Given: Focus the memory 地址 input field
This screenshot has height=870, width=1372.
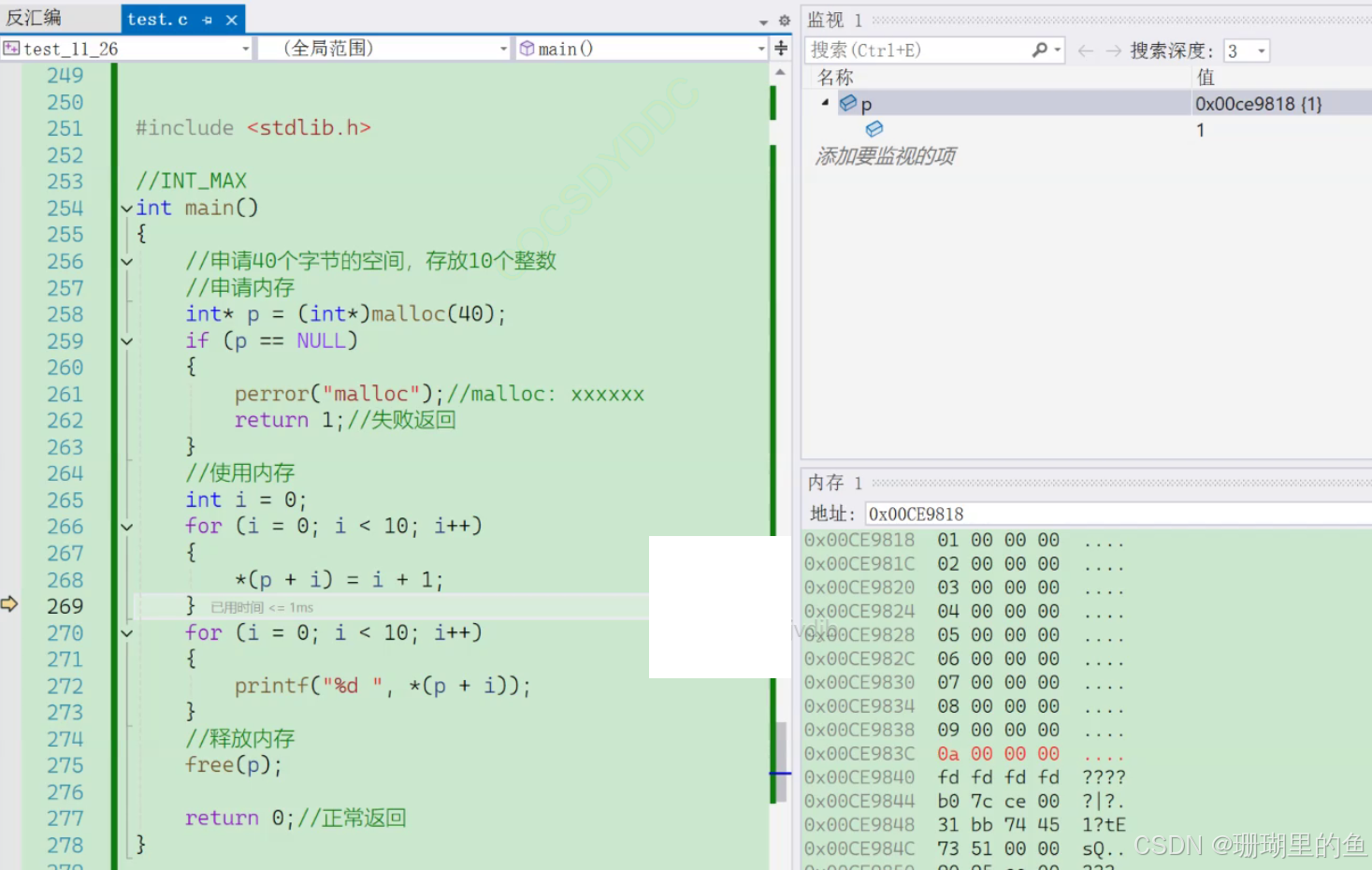Looking at the screenshot, I should [x=1118, y=514].
